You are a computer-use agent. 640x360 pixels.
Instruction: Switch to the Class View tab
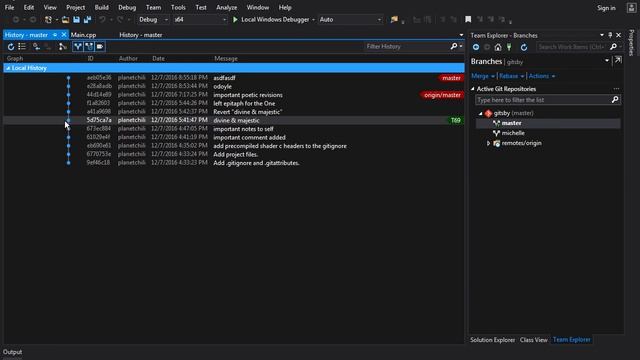click(533, 340)
